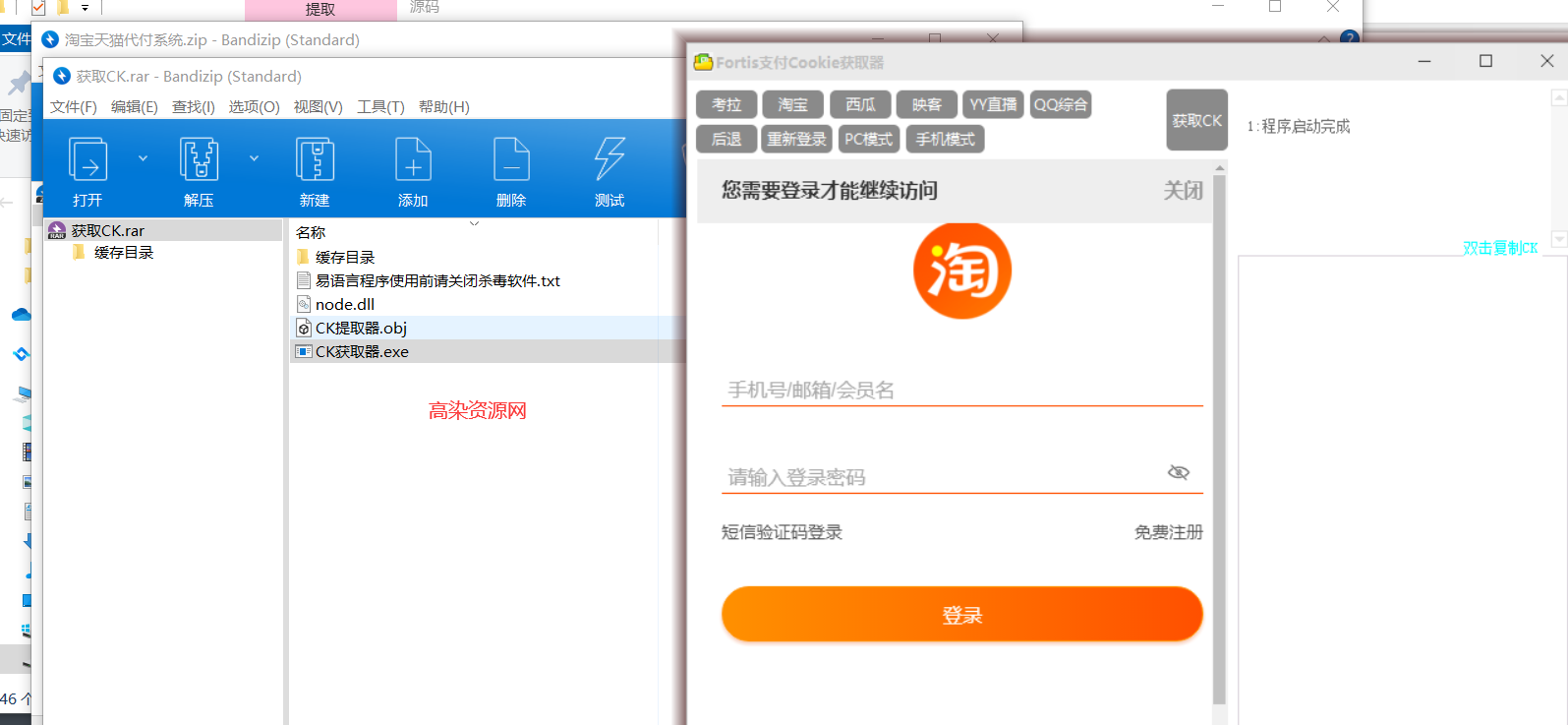Image resolution: width=1568 pixels, height=725 pixels.
Task: Click the login page vertical scrollbar
Action: pos(1219,433)
